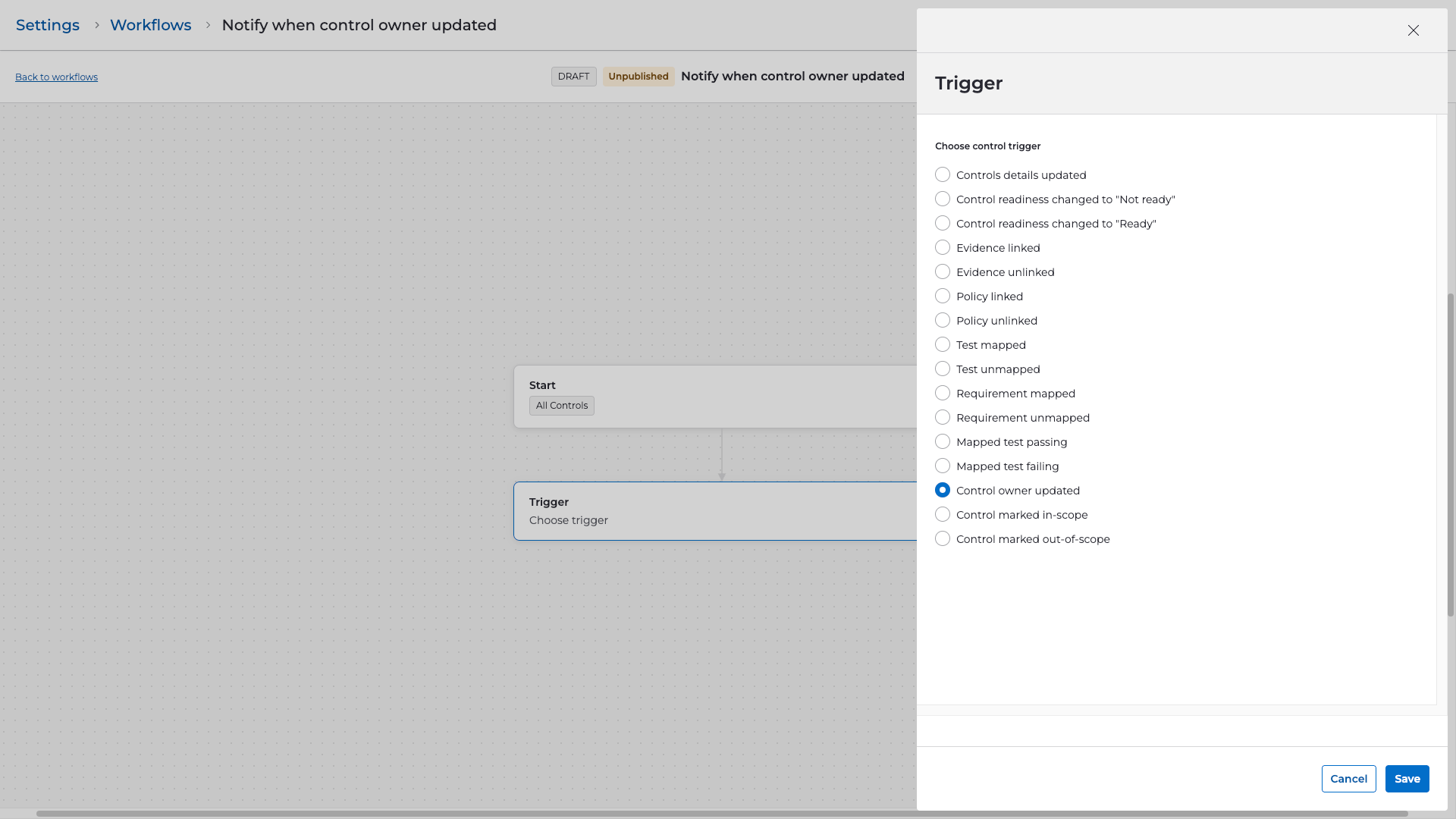This screenshot has width=1456, height=819.
Task: Cancel the trigger changes
Action: point(1348,779)
